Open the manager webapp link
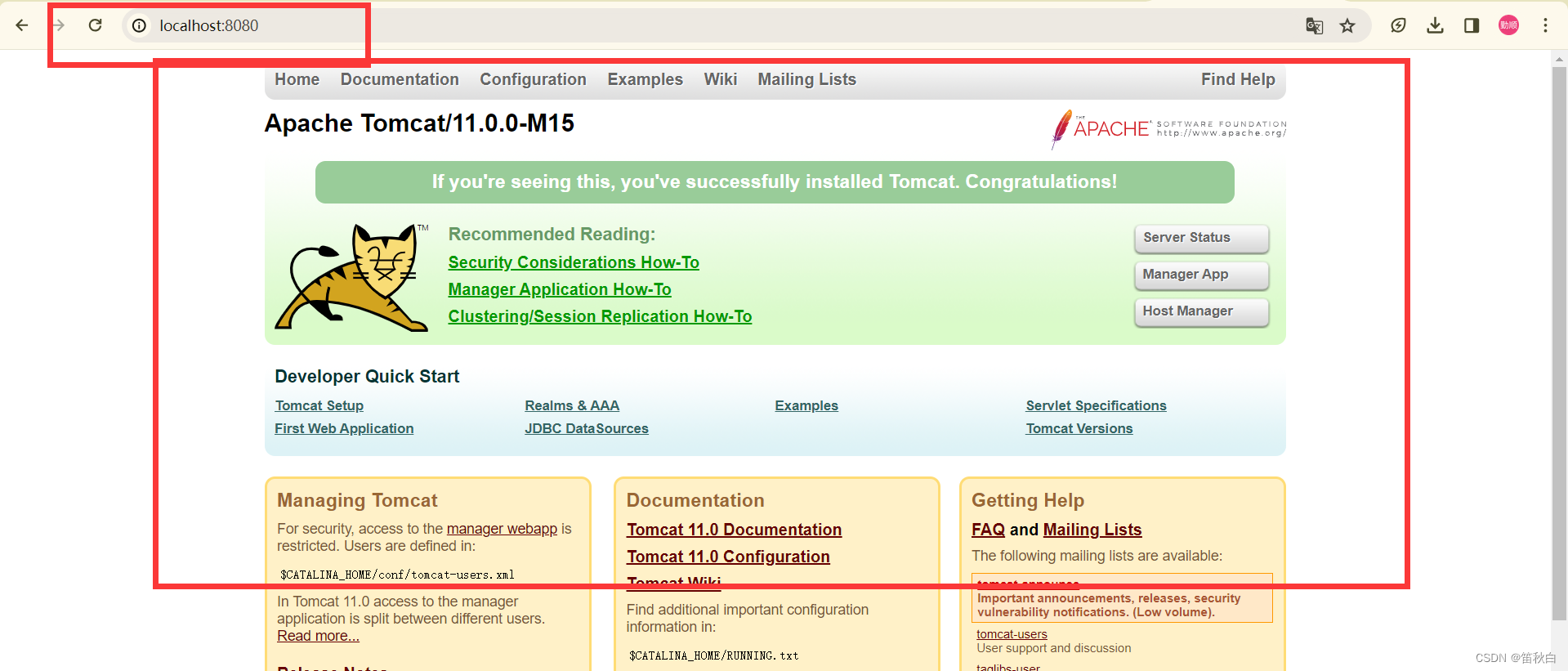 tap(502, 529)
